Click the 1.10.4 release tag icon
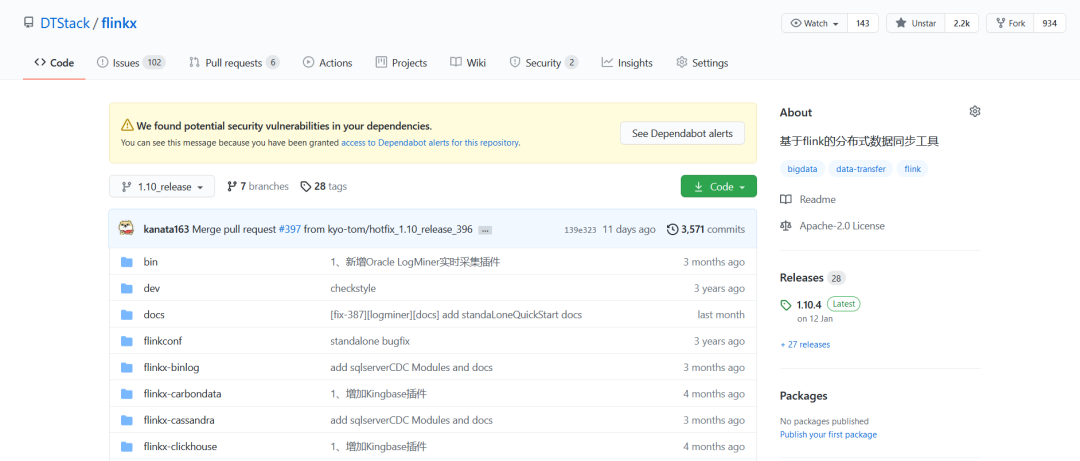 tap(786, 305)
